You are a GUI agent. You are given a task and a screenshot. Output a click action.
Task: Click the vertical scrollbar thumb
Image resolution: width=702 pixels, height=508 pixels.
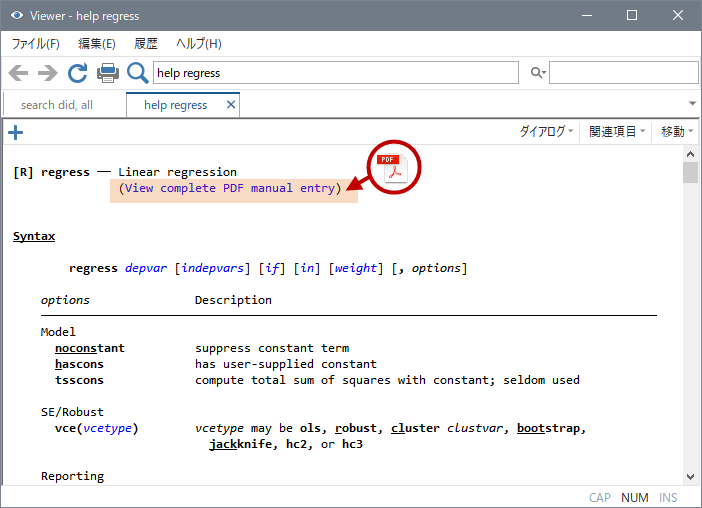[690, 173]
